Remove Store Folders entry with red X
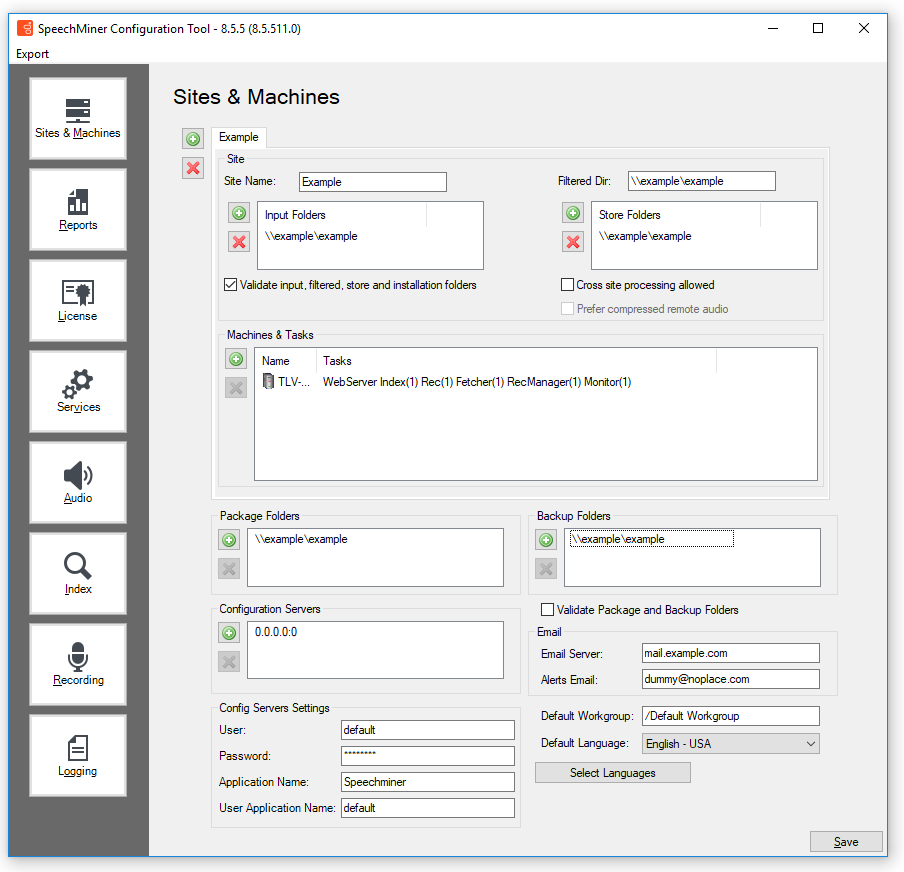 [573, 242]
